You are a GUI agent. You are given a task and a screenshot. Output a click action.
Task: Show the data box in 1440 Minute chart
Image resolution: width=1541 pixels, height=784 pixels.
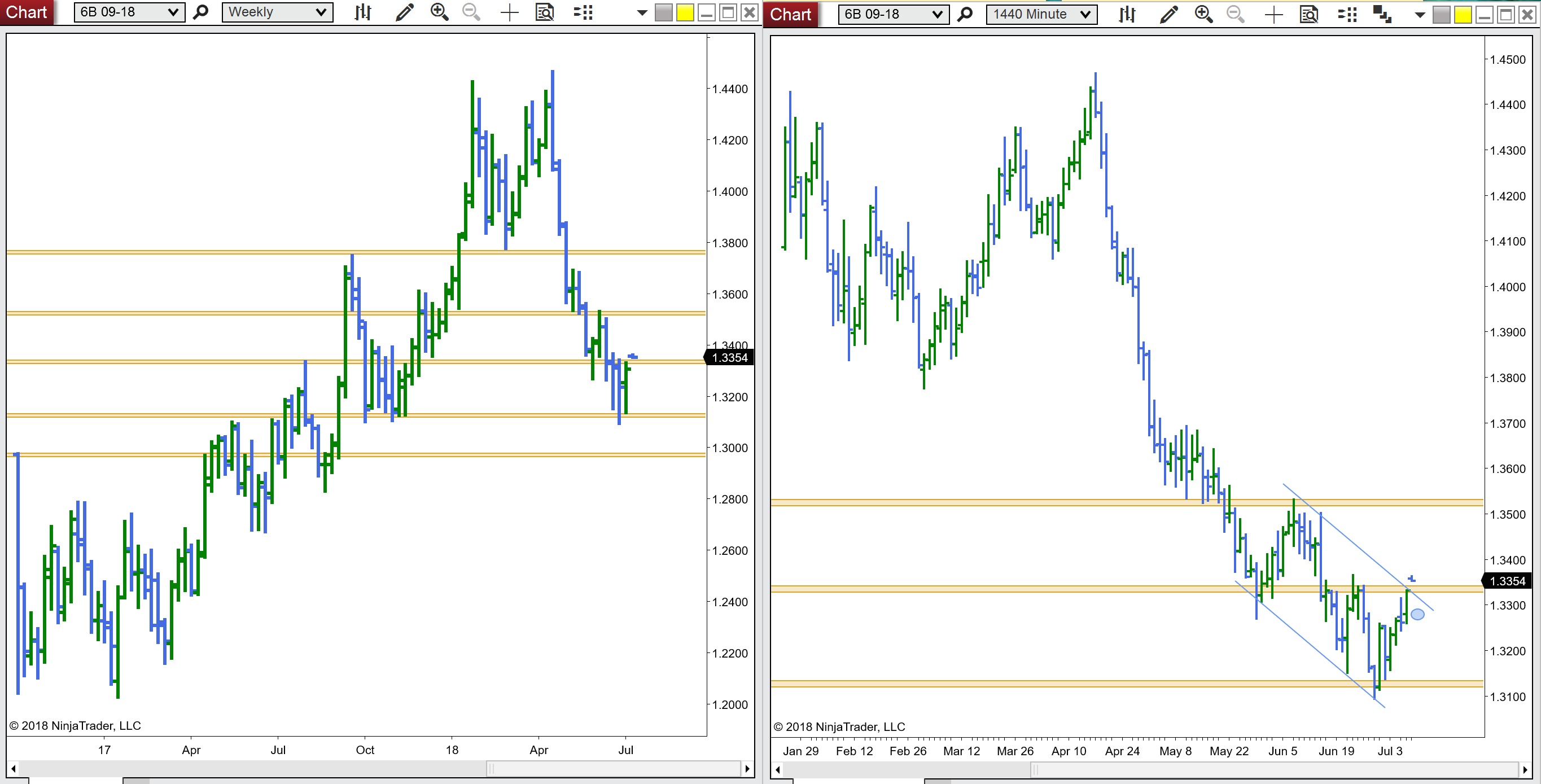pyautogui.click(x=1309, y=14)
